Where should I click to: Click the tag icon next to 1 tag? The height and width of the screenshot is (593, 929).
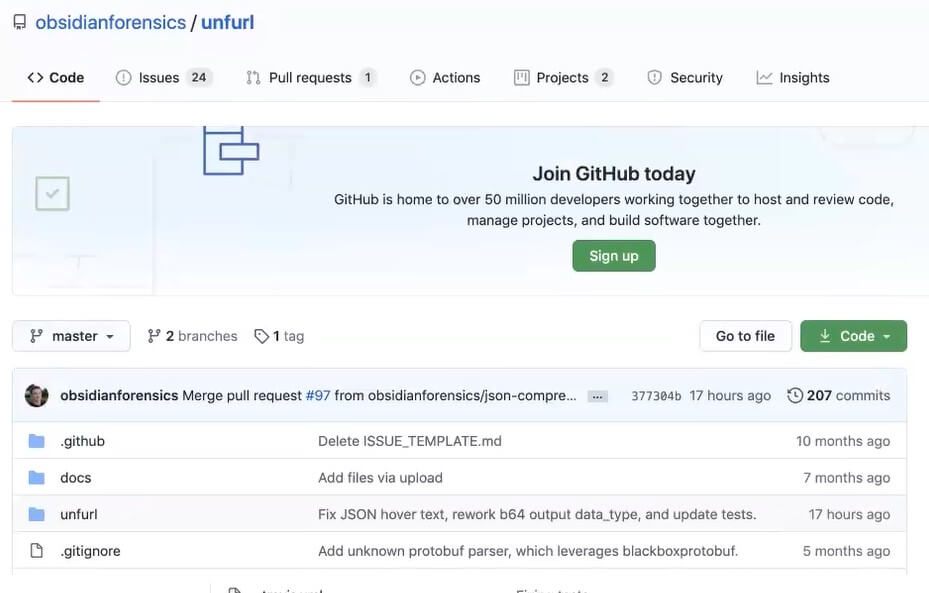pyautogui.click(x=261, y=336)
